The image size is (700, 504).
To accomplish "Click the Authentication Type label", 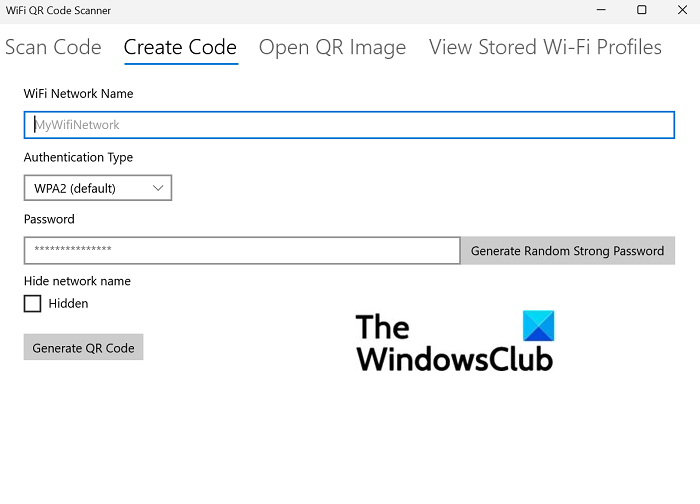I will pyautogui.click(x=78, y=157).
